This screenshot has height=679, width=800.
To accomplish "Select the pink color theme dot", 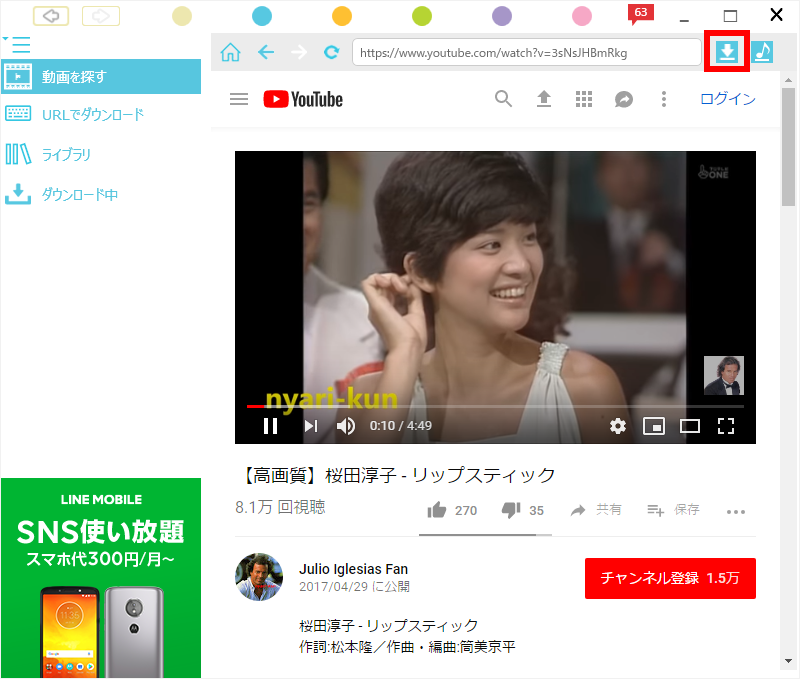I will [x=582, y=16].
